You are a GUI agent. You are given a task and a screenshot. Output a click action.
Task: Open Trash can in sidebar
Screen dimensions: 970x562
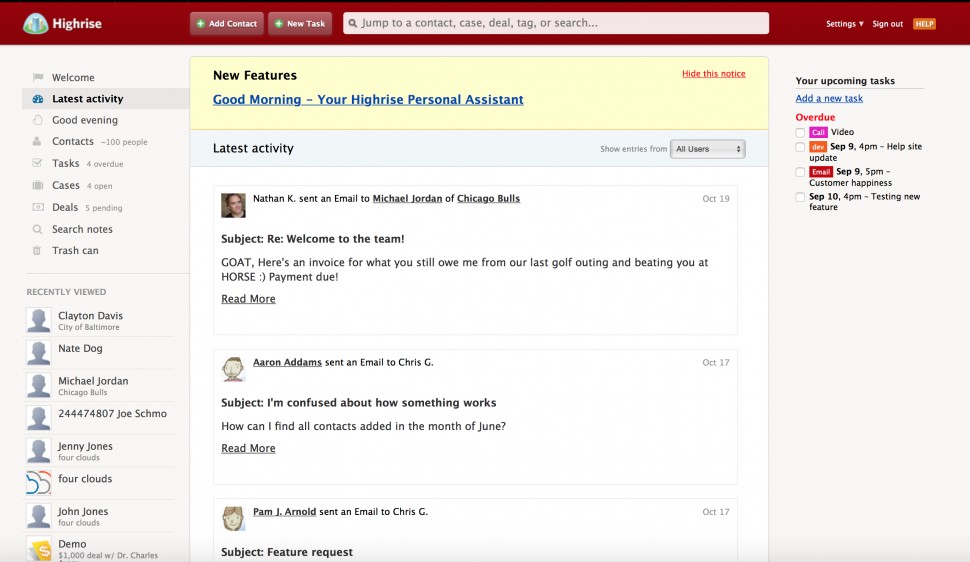[x=75, y=250]
